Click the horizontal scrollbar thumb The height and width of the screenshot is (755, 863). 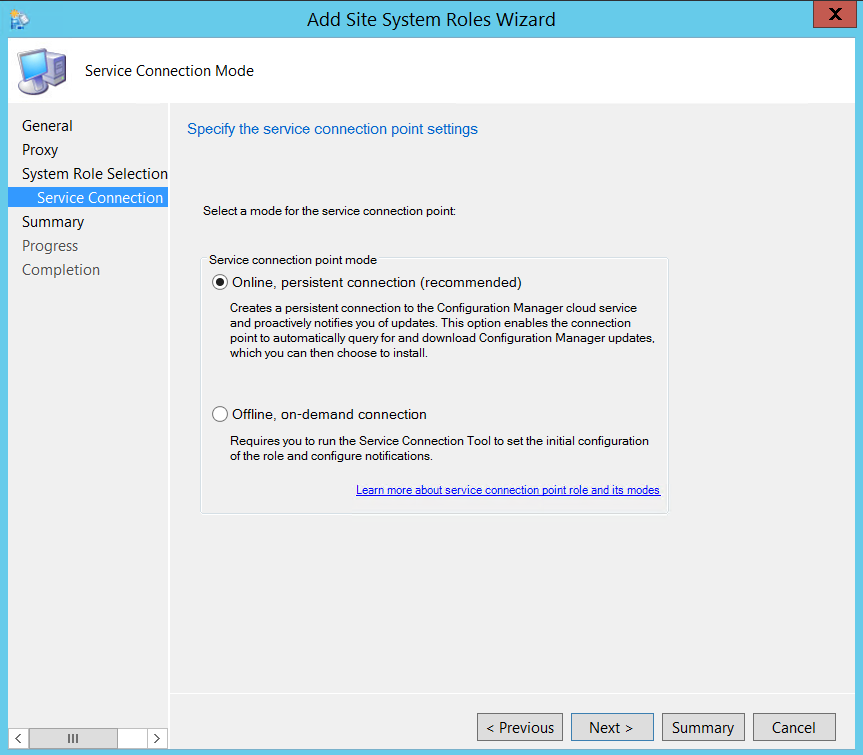coord(73,737)
